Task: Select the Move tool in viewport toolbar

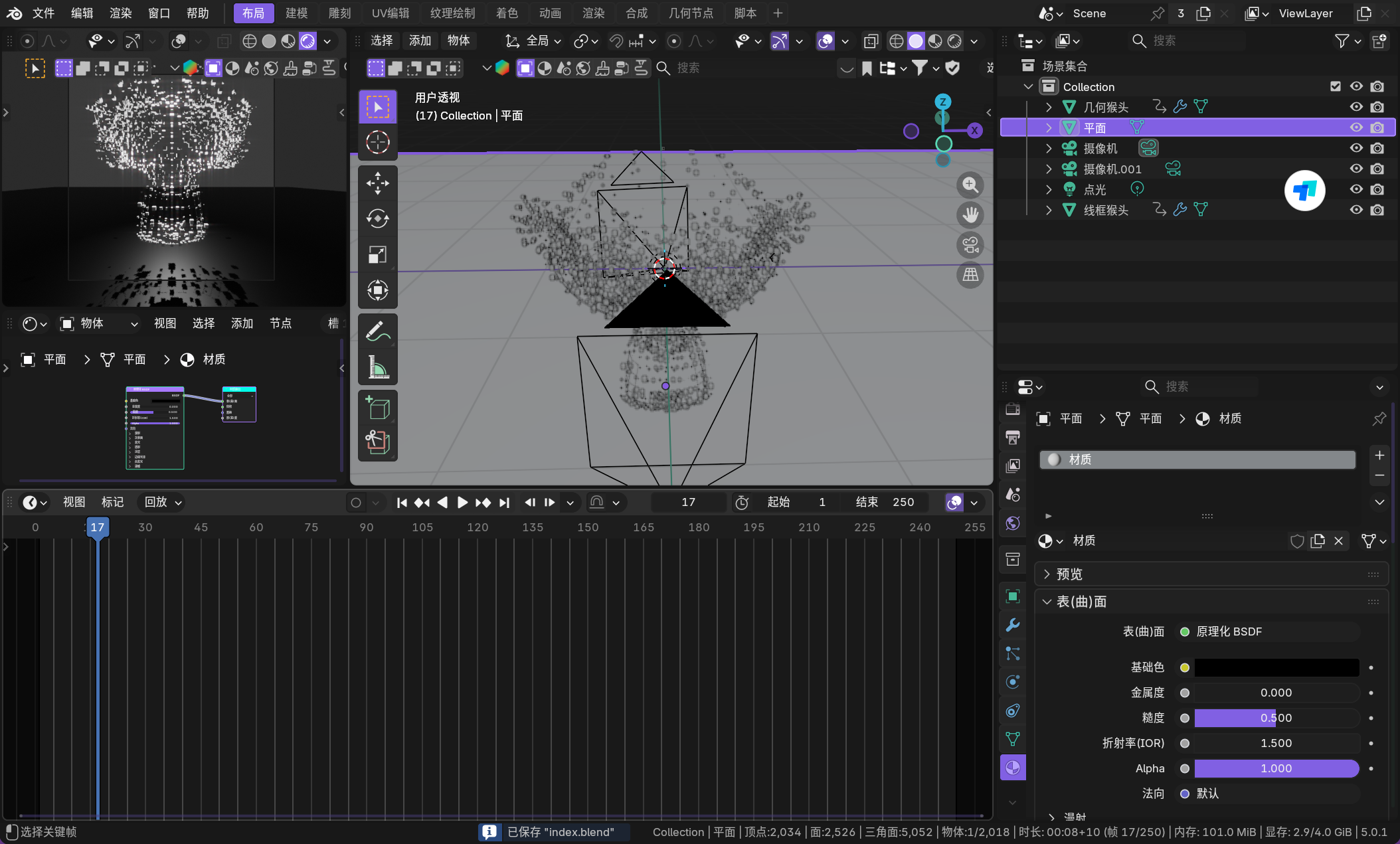Action: pyautogui.click(x=377, y=183)
